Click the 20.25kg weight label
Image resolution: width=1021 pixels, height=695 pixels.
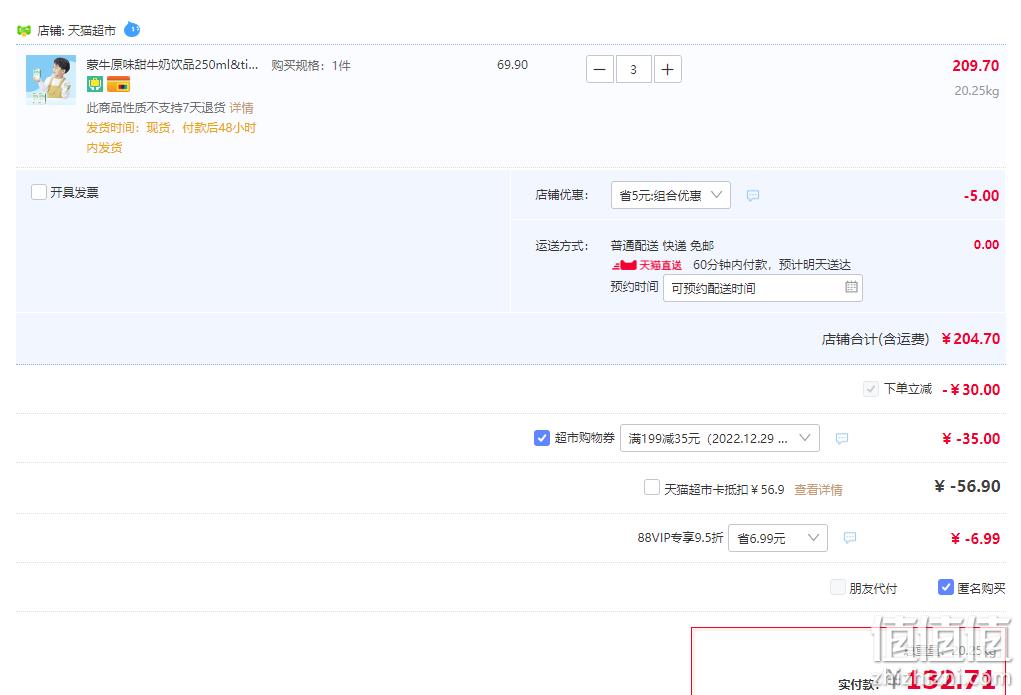pyautogui.click(x=977, y=91)
